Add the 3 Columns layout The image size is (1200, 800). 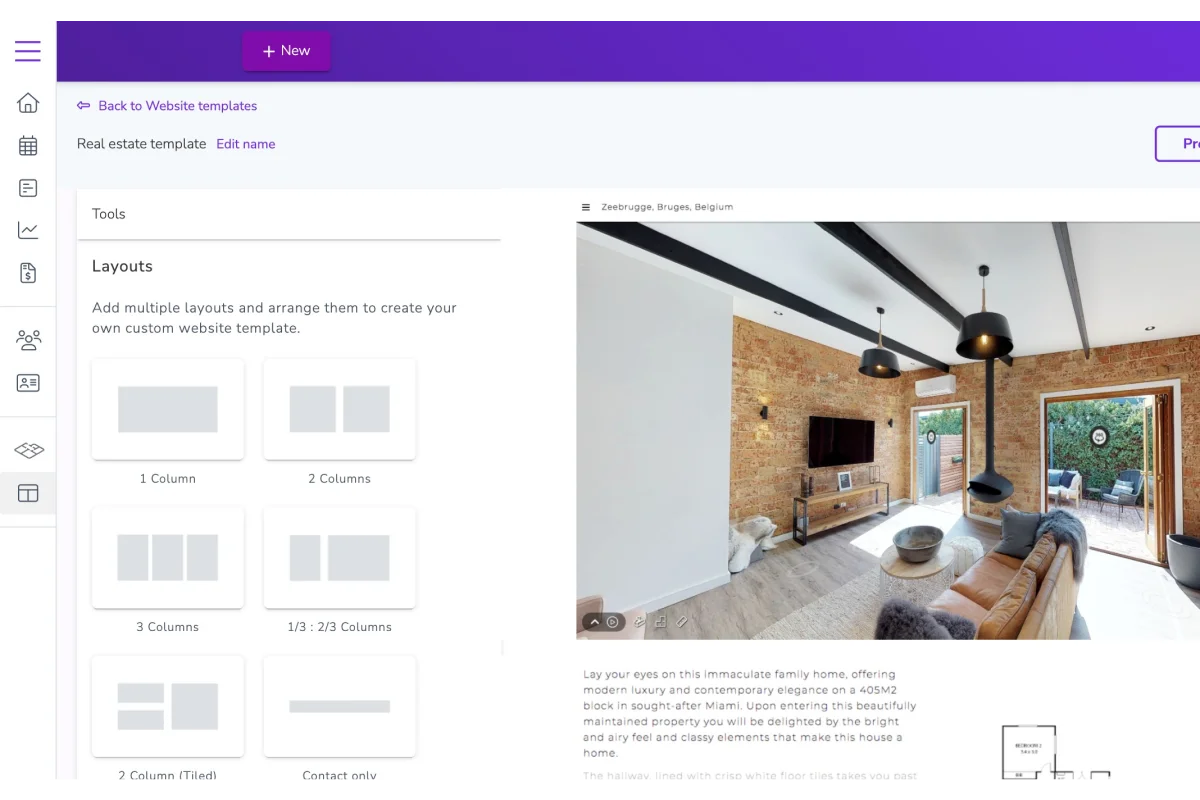click(168, 557)
